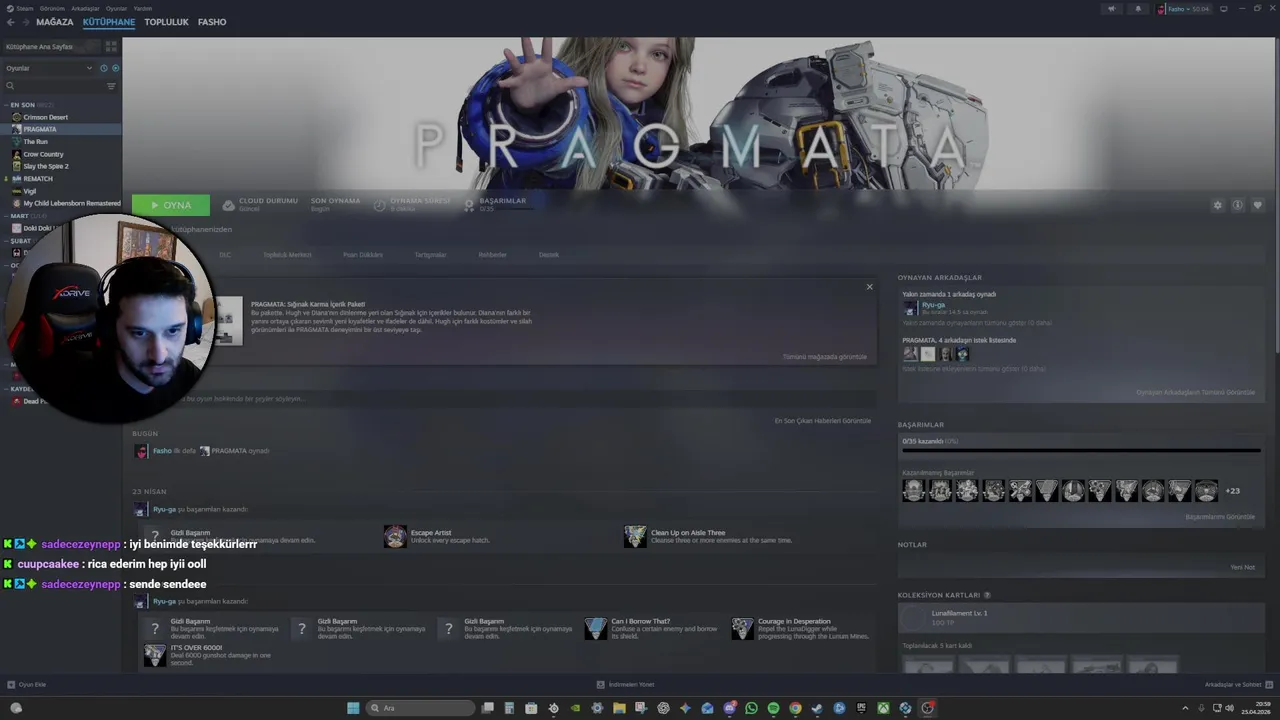Select PRAGMATA in game list
Screen dimensions: 1280x720
[61, 129]
